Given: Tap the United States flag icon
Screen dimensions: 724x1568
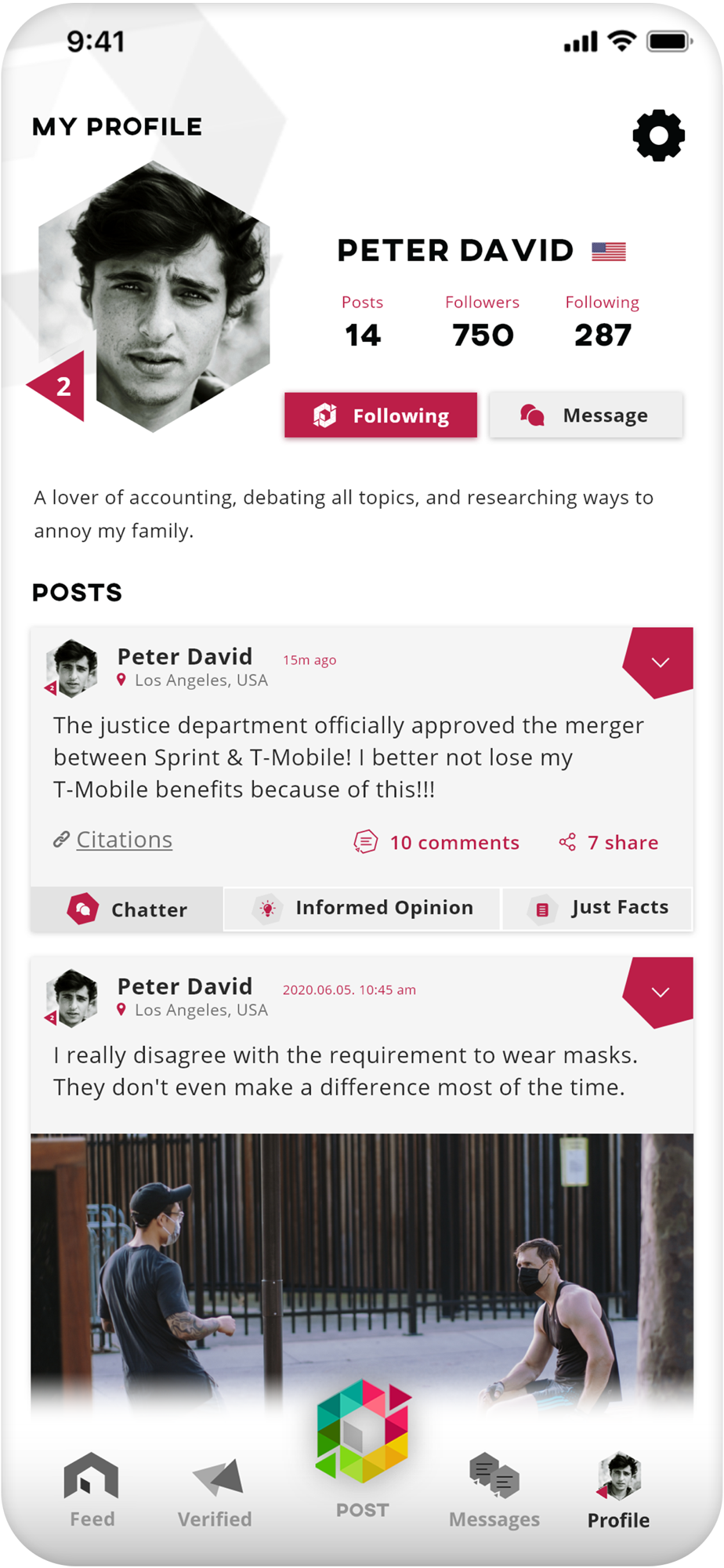Looking at the screenshot, I should 609,252.
